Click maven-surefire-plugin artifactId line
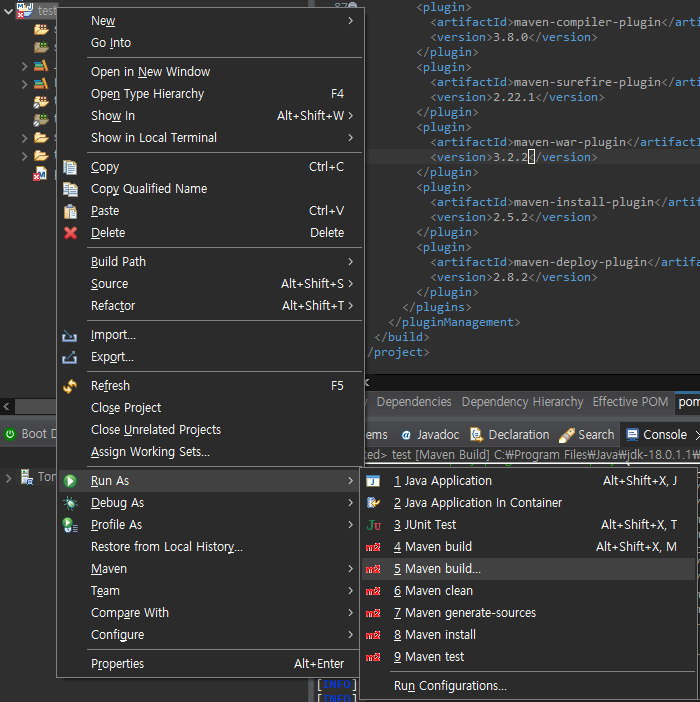Screen dimensions: 700x702 pyautogui.click(x=564, y=82)
